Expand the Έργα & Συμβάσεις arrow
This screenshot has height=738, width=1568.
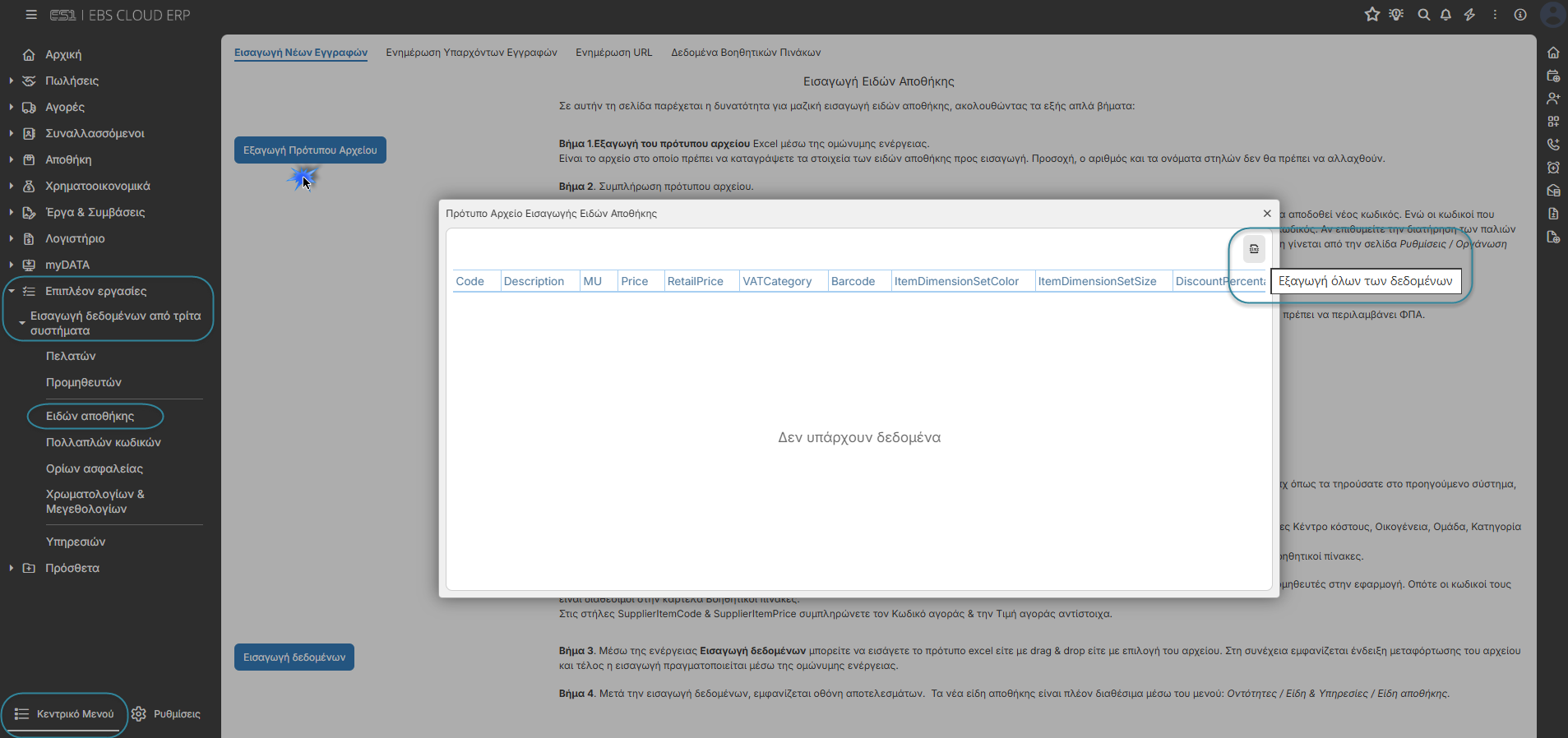(x=11, y=212)
